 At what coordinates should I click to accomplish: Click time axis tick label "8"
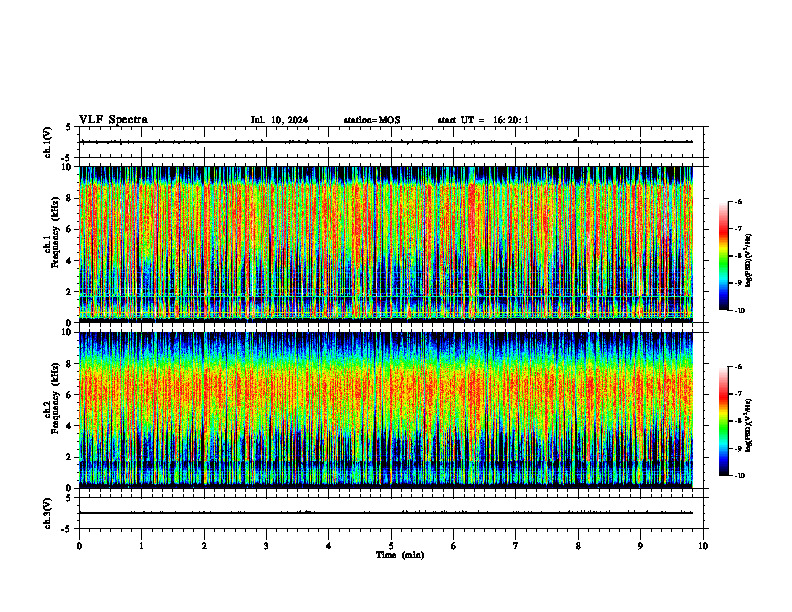[x=578, y=546]
